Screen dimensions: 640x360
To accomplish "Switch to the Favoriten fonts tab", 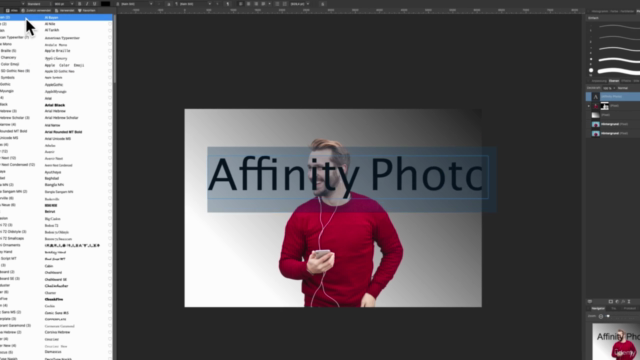I will click(87, 11).
